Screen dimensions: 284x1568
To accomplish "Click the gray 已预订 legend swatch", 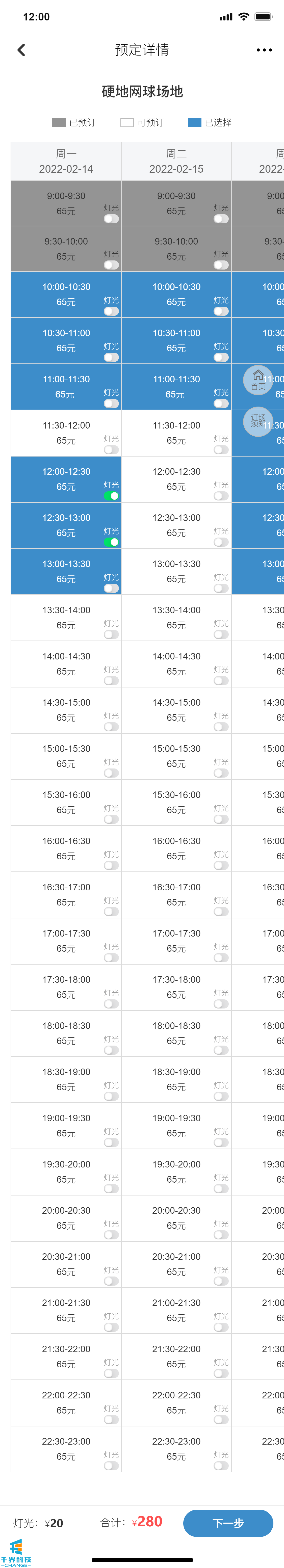I will pos(59,123).
